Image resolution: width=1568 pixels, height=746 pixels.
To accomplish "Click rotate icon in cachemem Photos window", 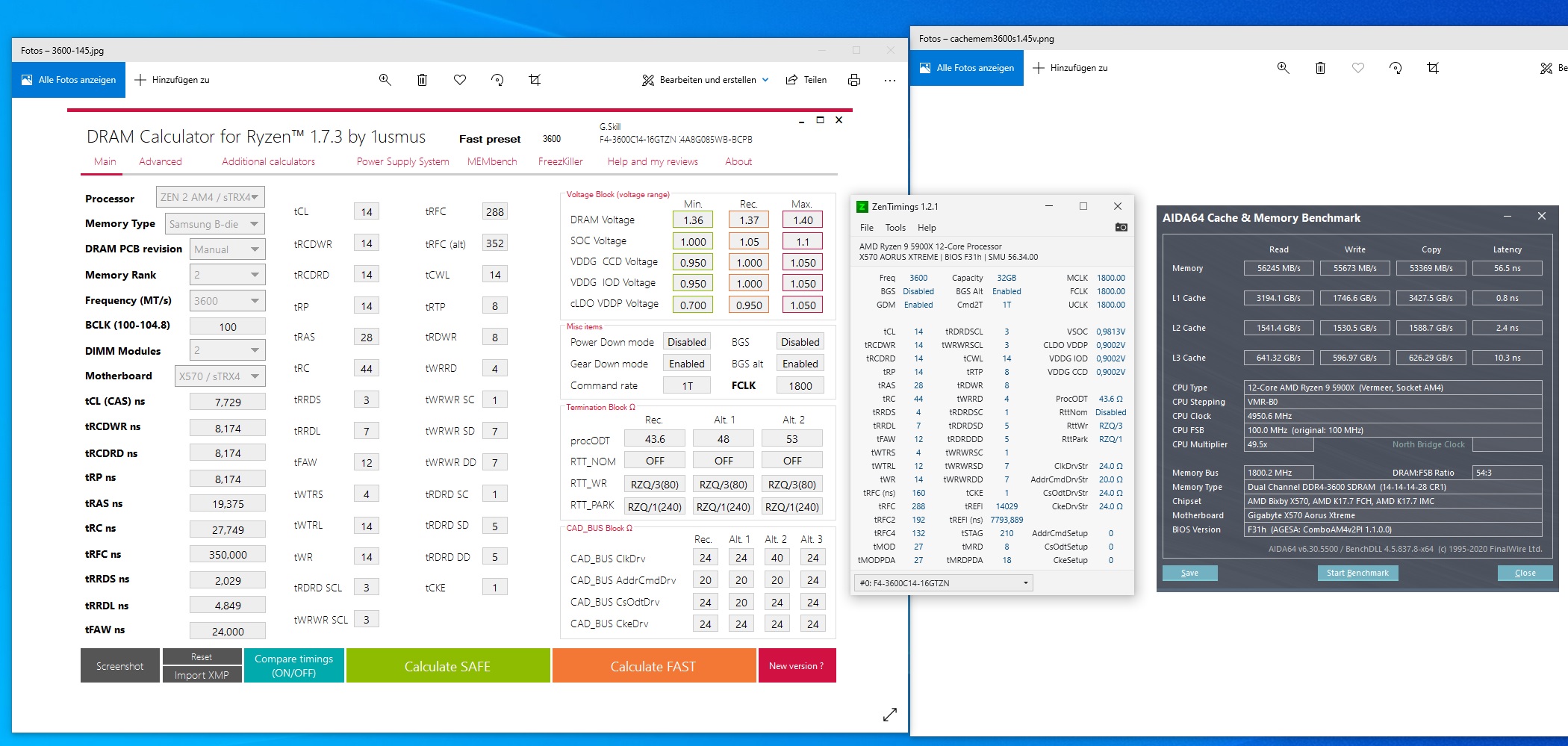I will tap(1396, 68).
